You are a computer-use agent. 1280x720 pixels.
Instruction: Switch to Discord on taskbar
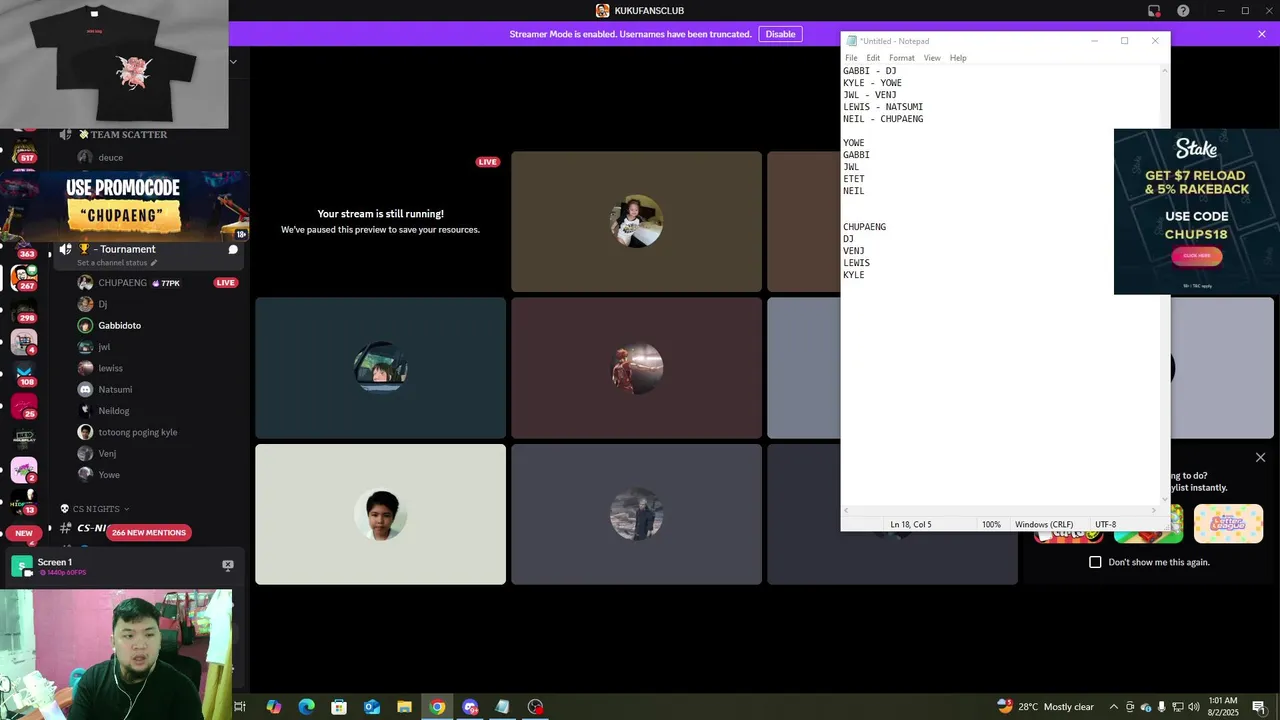coord(470,707)
